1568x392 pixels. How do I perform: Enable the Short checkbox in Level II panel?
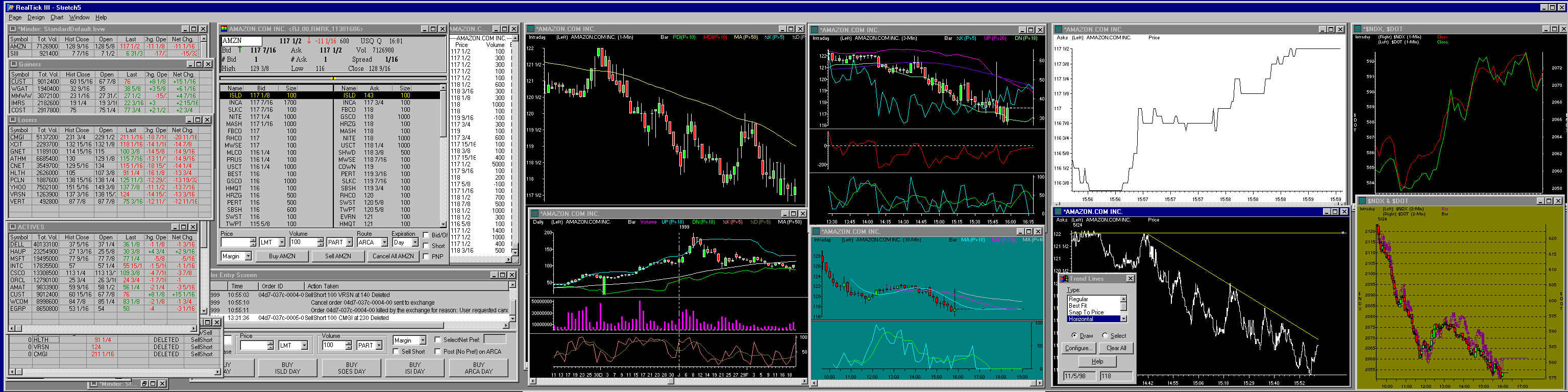point(426,246)
